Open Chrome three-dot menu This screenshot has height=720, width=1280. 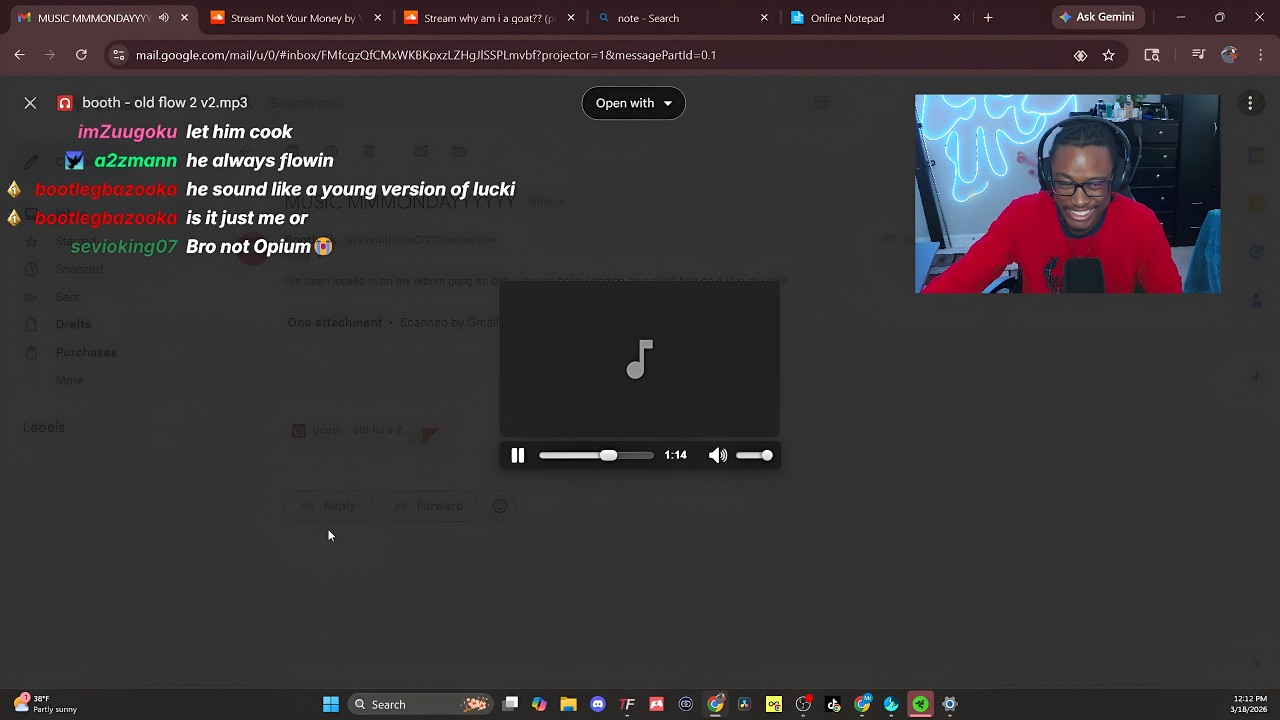click(1260, 55)
